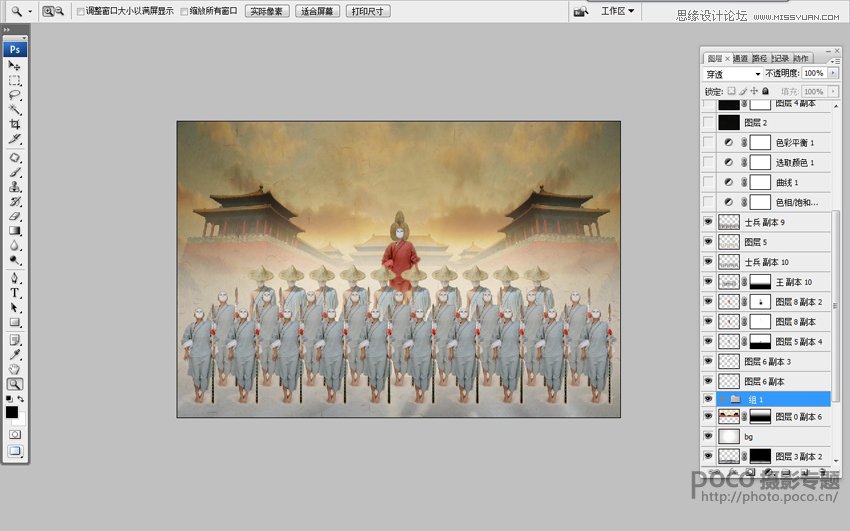Select the Path Selection tool
850x531 pixels.
click(15, 308)
